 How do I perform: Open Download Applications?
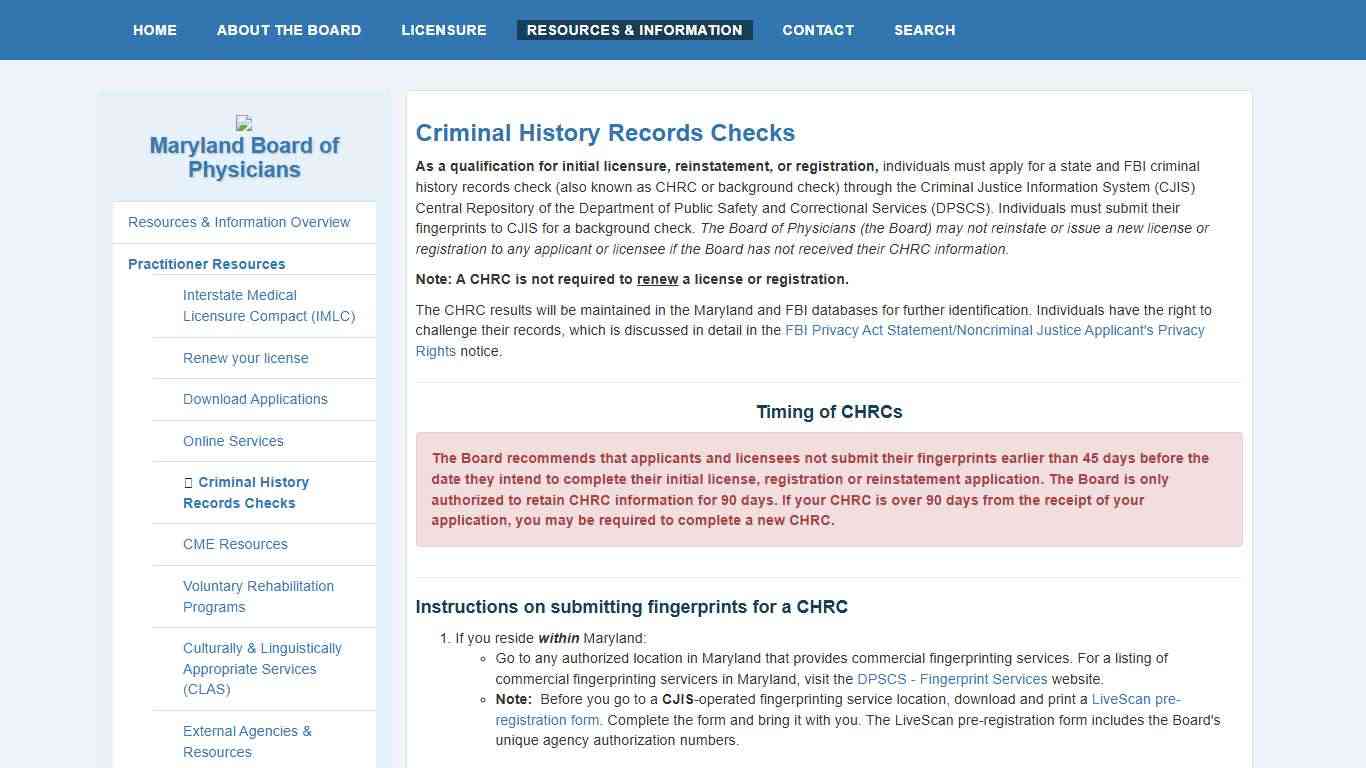click(255, 399)
